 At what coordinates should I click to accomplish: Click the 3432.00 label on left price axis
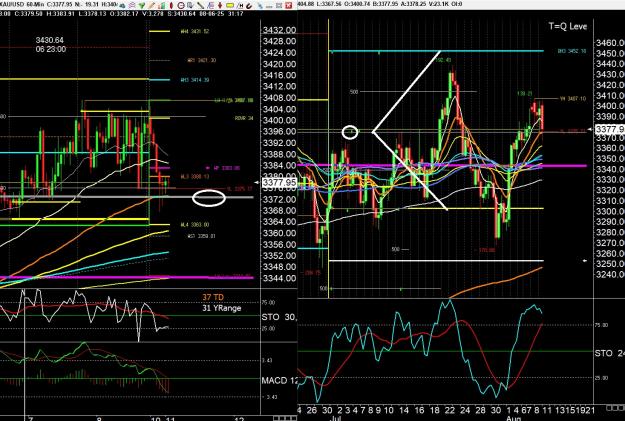[279, 30]
